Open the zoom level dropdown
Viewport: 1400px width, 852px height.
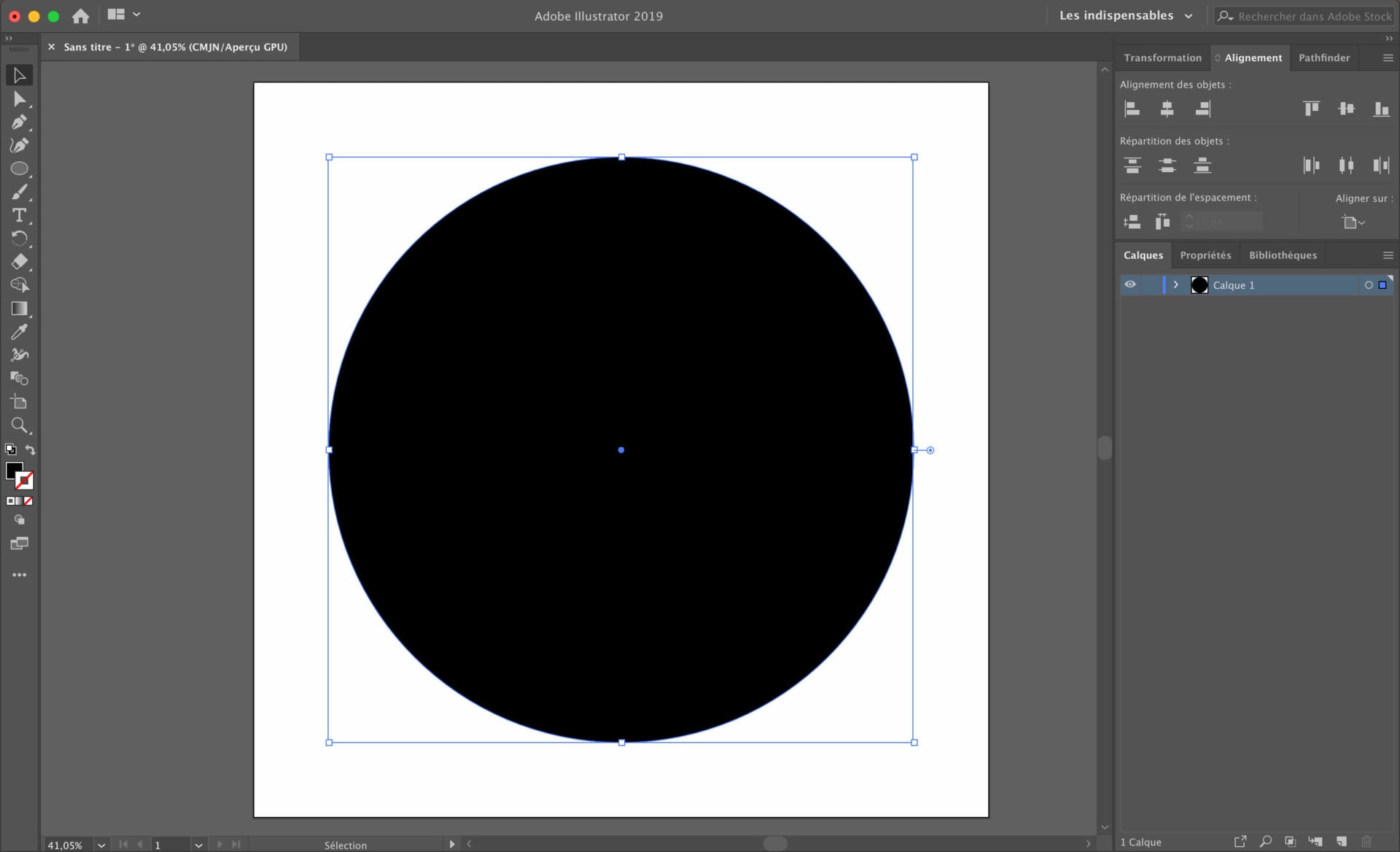(101, 845)
